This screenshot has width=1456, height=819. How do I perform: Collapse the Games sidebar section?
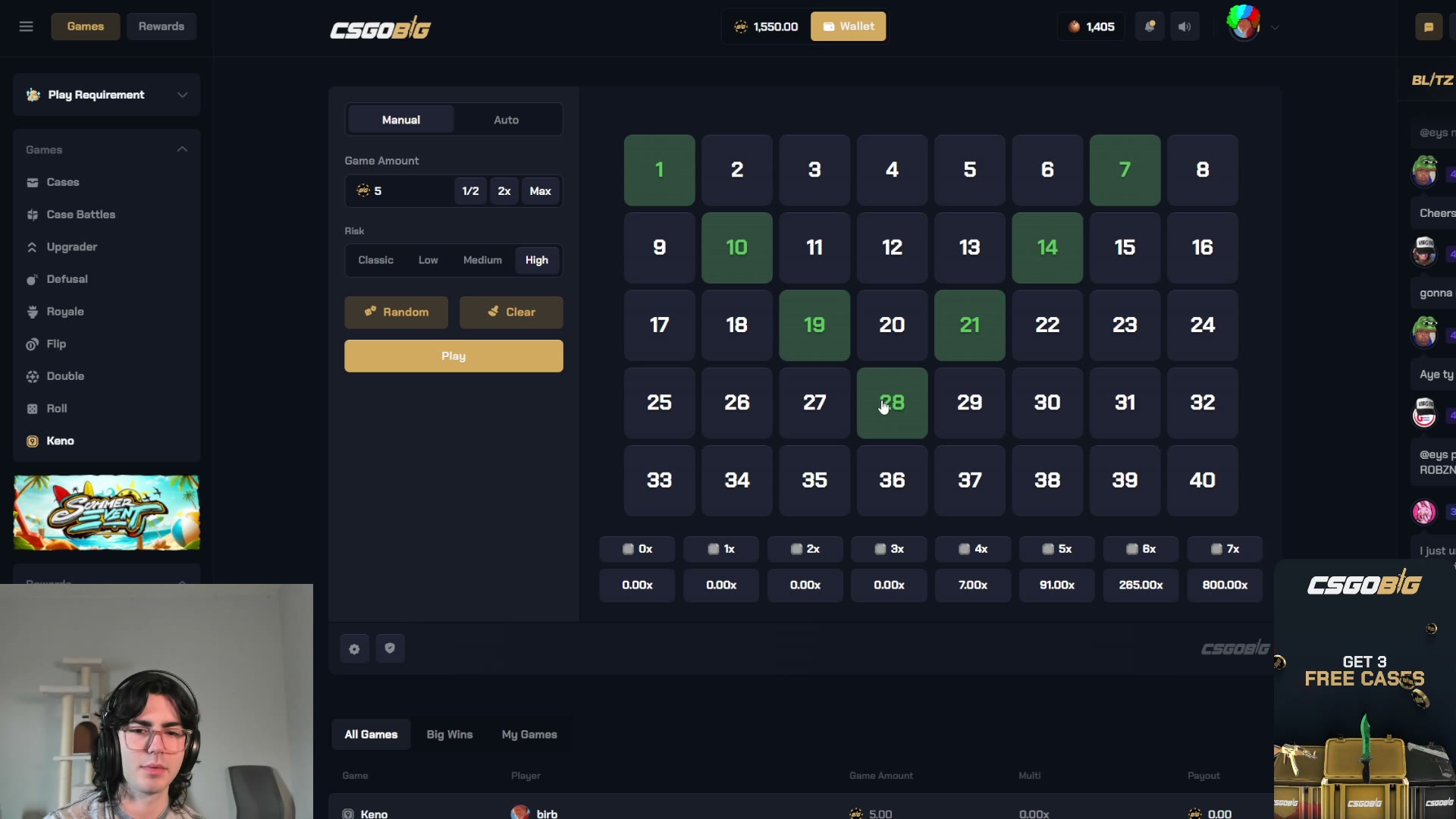[182, 149]
